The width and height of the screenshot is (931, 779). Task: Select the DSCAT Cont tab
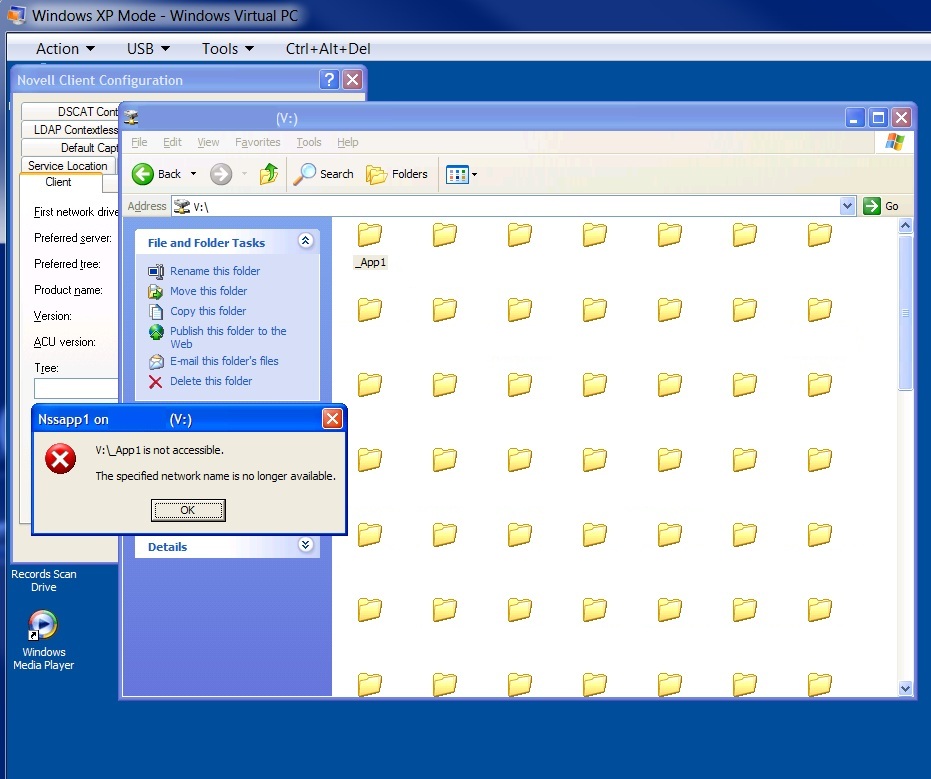point(70,112)
